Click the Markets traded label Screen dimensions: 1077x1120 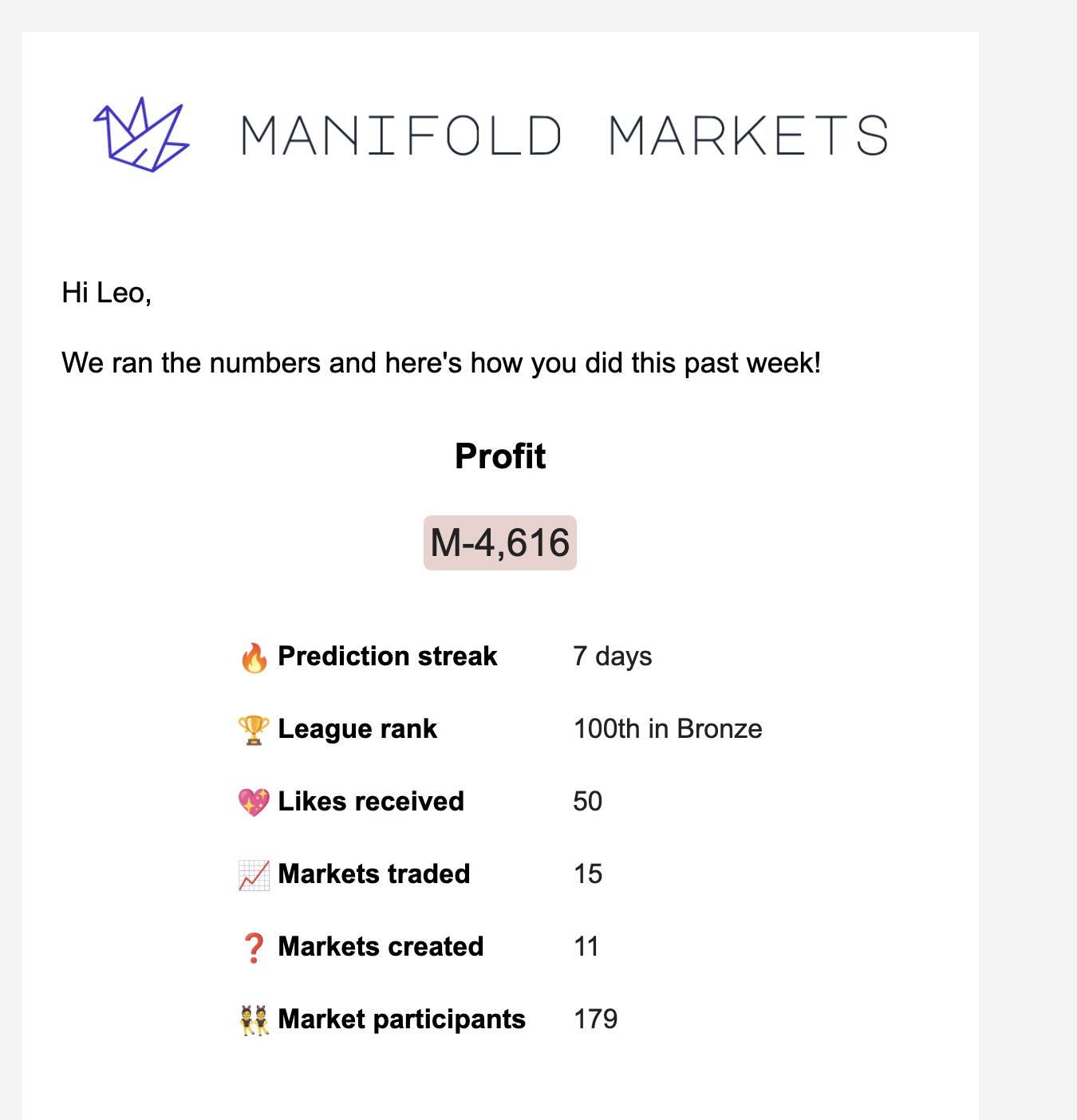coord(373,874)
